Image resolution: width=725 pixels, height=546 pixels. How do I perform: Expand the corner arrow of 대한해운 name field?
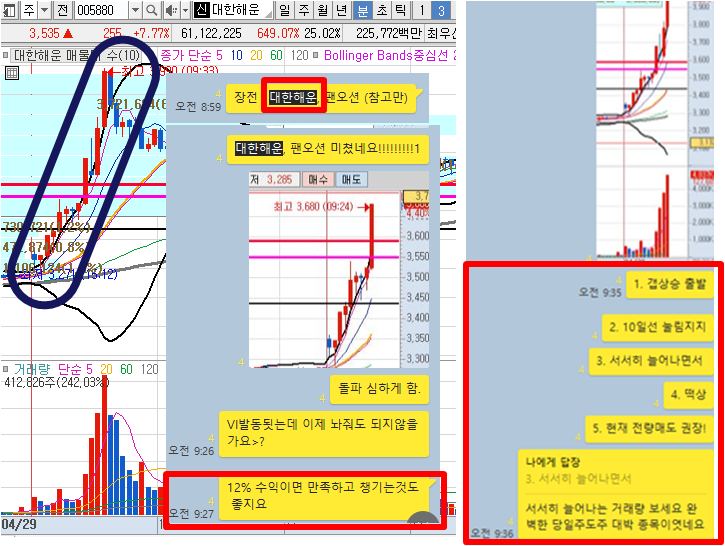(x=268, y=15)
